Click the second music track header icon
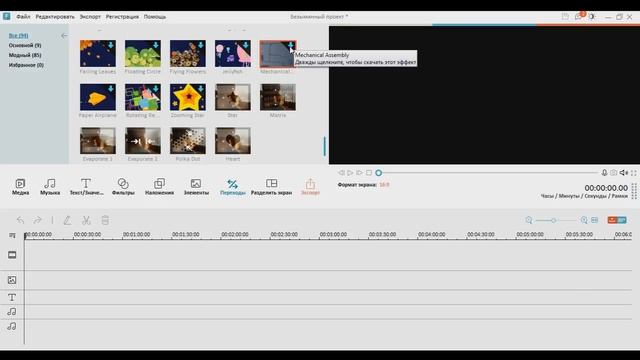The width and height of the screenshot is (640, 360). pos(12,327)
